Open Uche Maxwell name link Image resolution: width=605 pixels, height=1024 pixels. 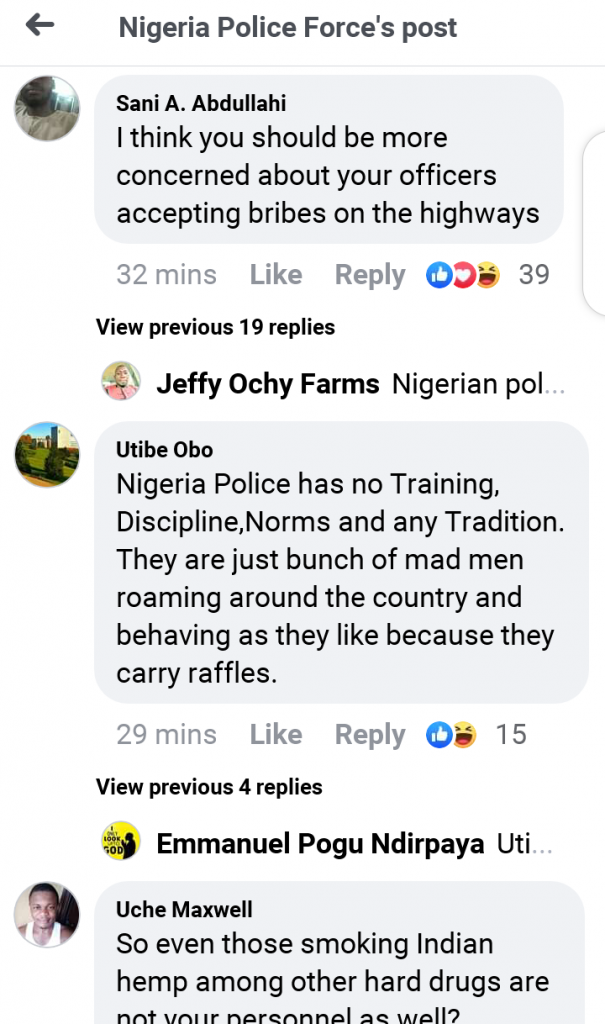[x=184, y=910]
